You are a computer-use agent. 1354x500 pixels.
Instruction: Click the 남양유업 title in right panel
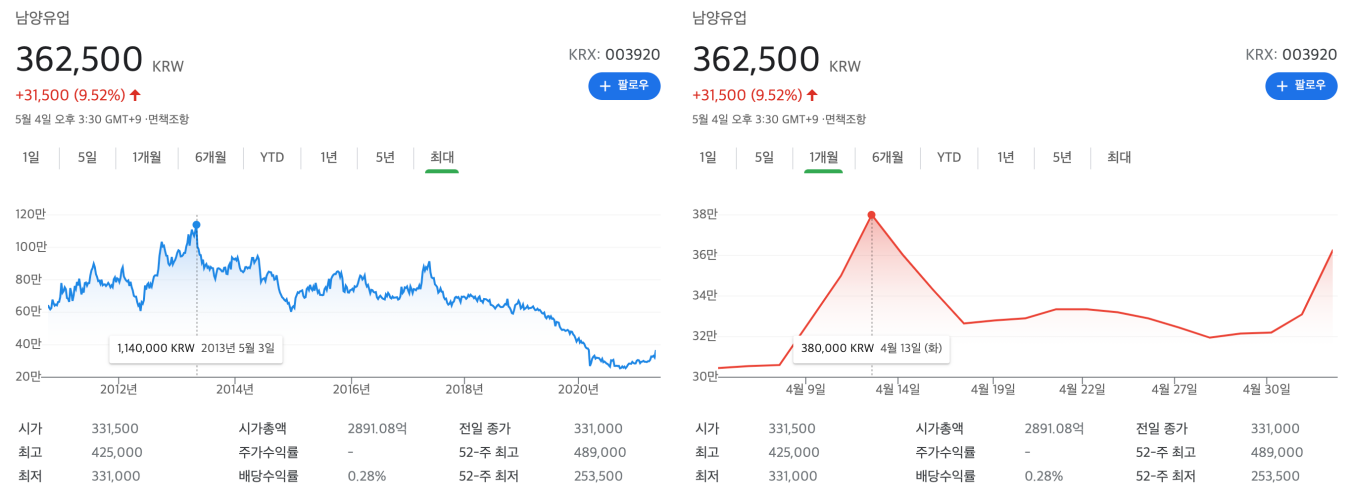coord(720,18)
